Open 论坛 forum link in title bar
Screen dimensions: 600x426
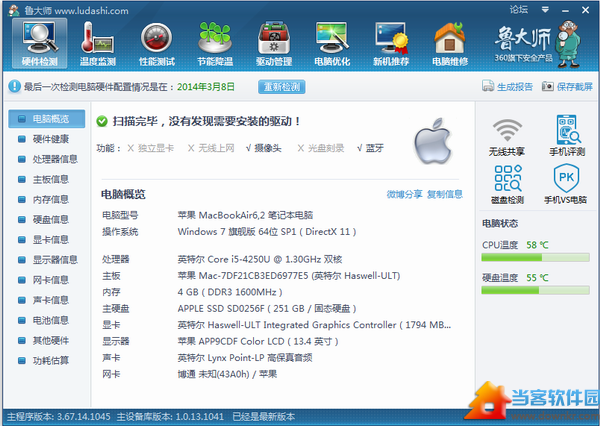click(519, 10)
